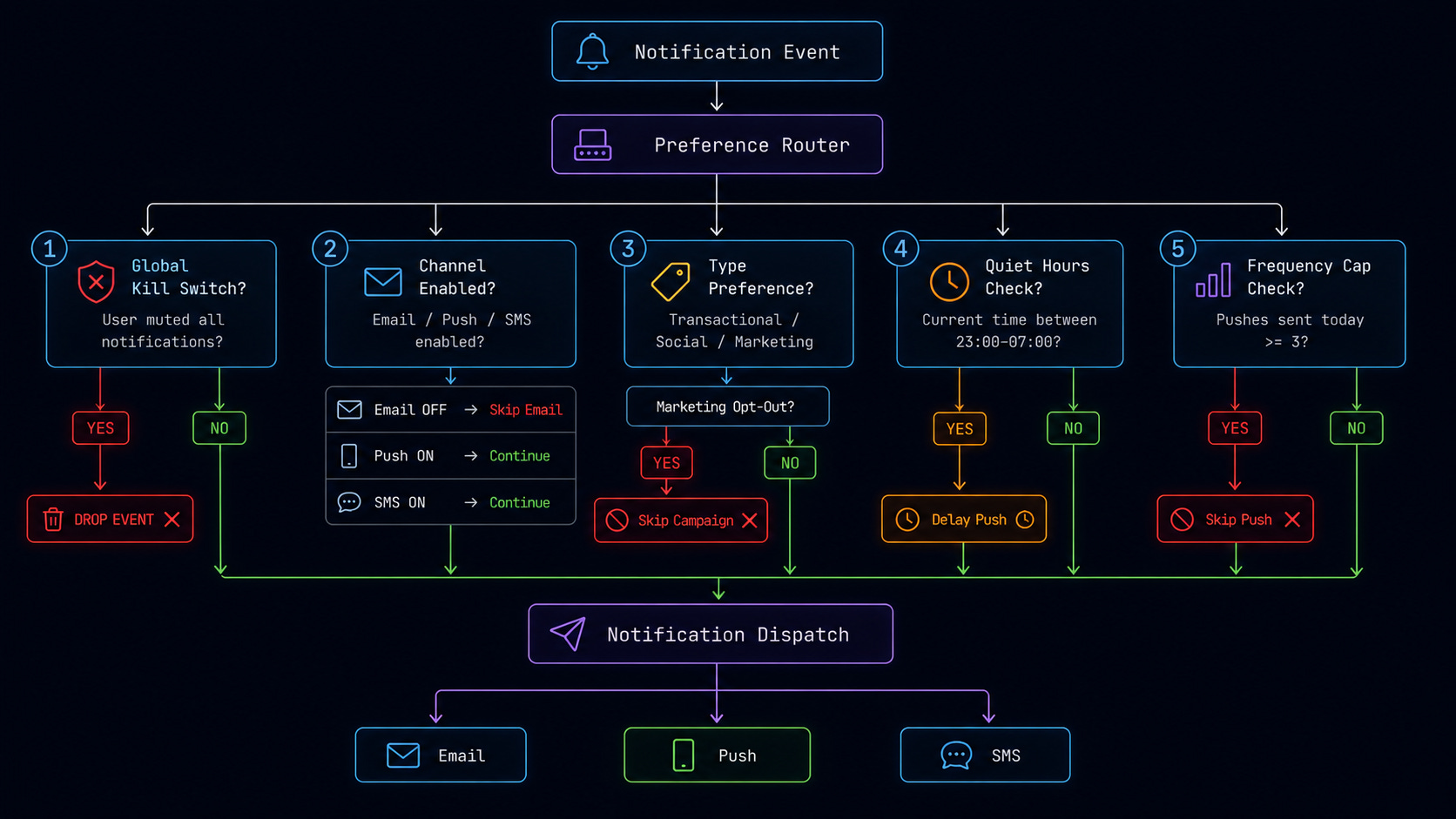This screenshot has width=1456, height=819.
Task: Click the paper plane icon in Notification Dispatch
Action: point(568,634)
